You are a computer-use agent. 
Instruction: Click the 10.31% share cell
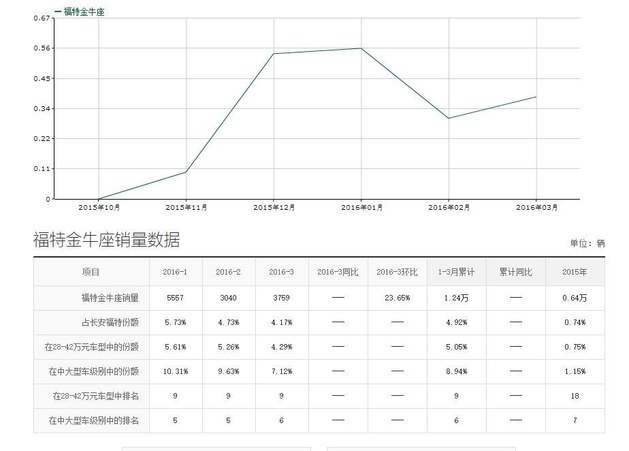tap(175, 371)
